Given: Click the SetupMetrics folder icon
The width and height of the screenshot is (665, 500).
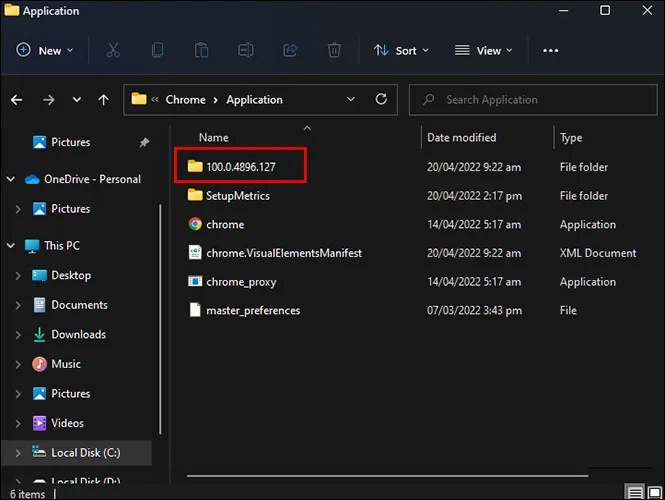Looking at the screenshot, I should click(x=195, y=195).
